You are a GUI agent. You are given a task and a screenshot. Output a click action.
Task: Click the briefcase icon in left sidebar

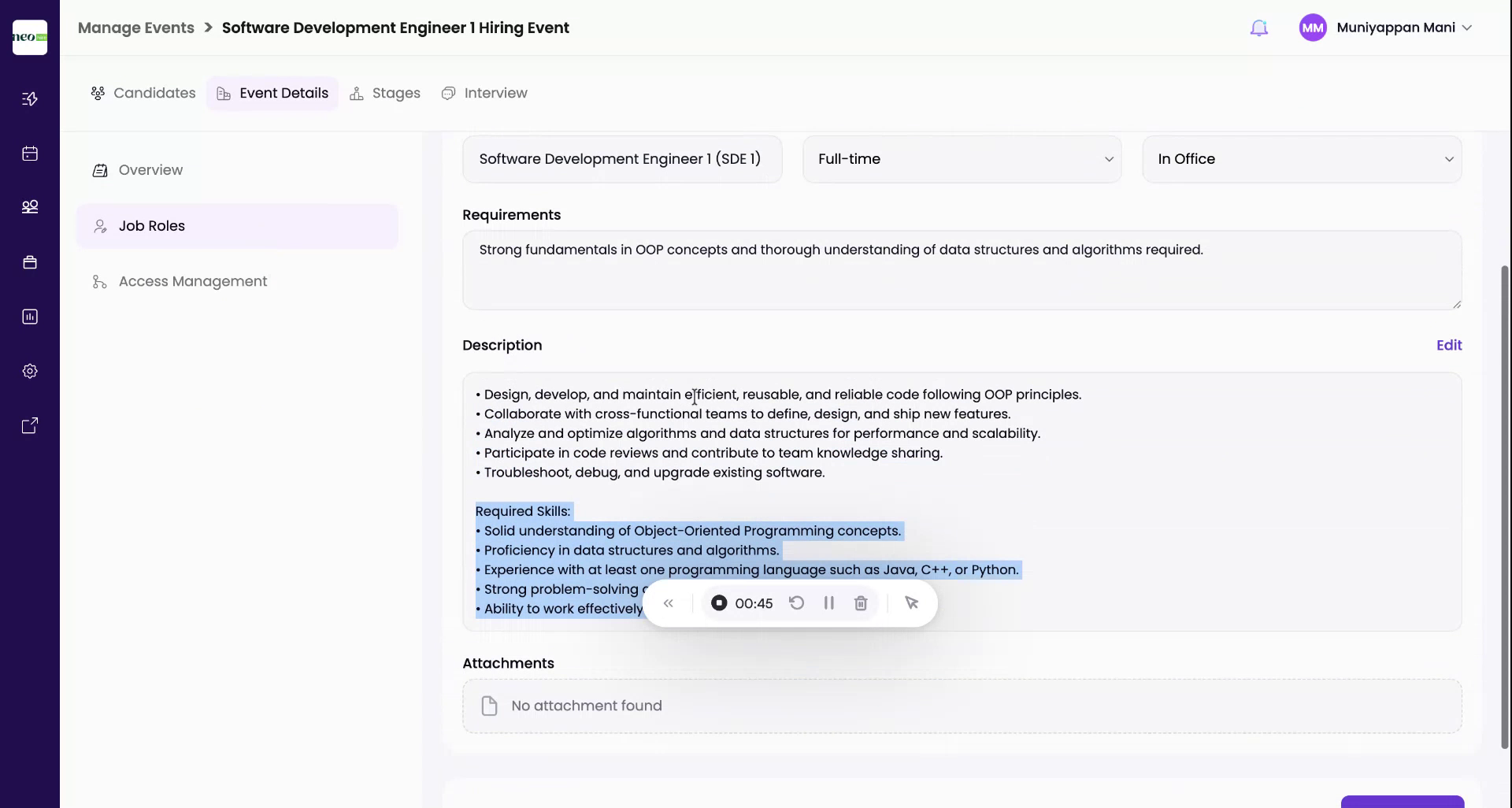tap(30, 262)
